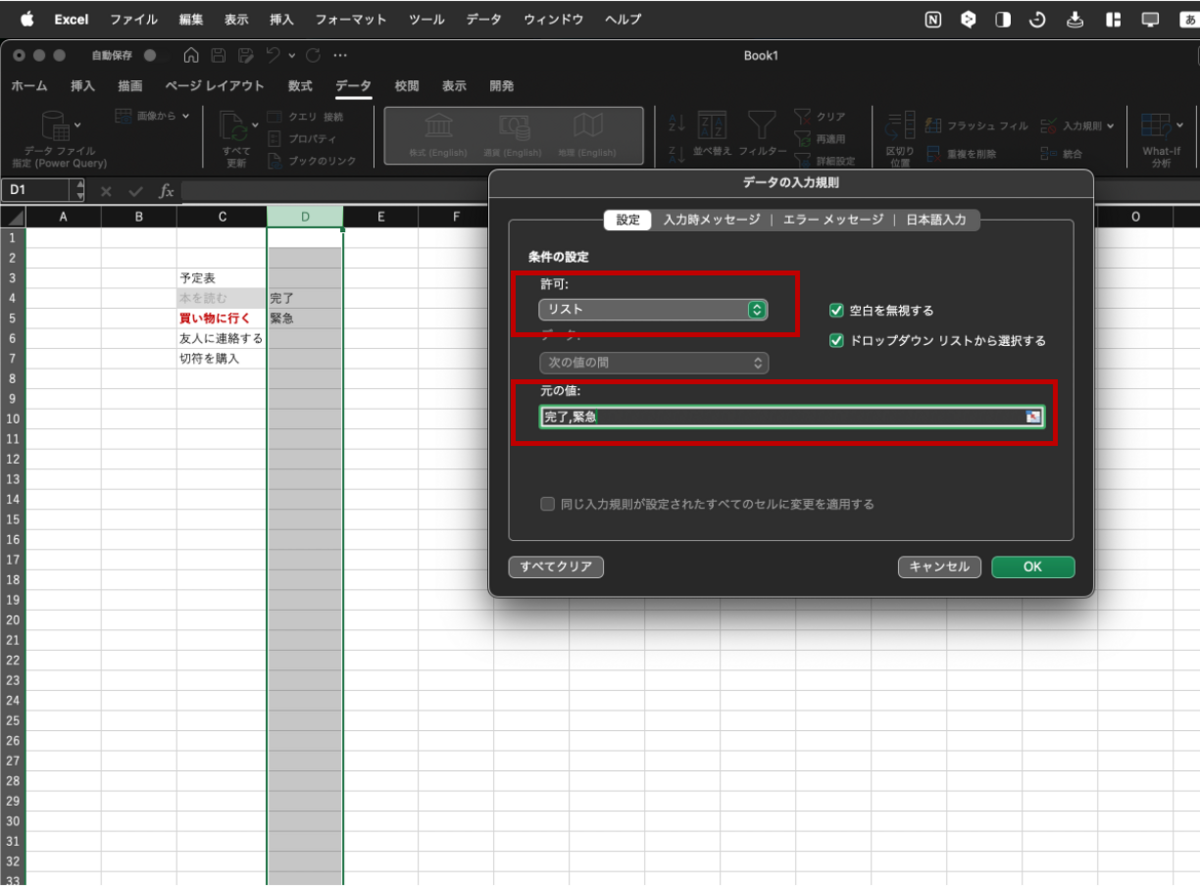The image size is (1200, 886).
Task: Click the 重複を削除 icon
Action: [933, 154]
